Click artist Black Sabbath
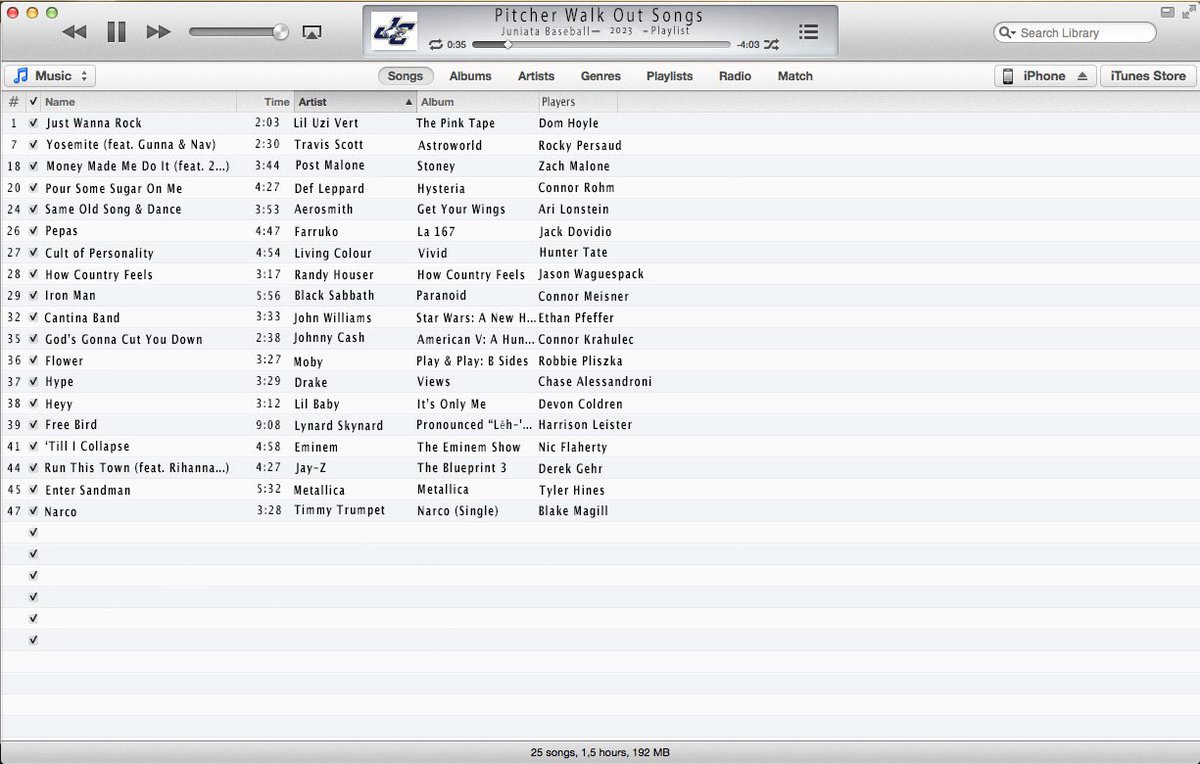1200x764 pixels. (x=334, y=296)
